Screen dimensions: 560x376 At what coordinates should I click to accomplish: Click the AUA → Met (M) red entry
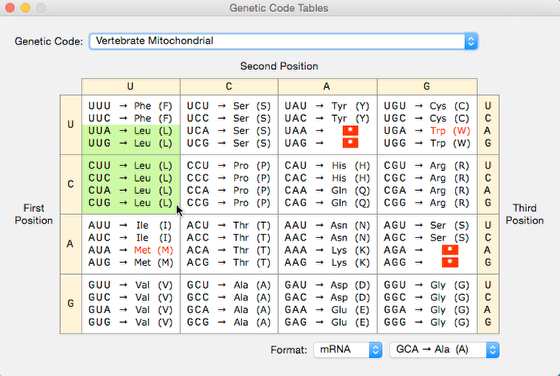pos(131,250)
